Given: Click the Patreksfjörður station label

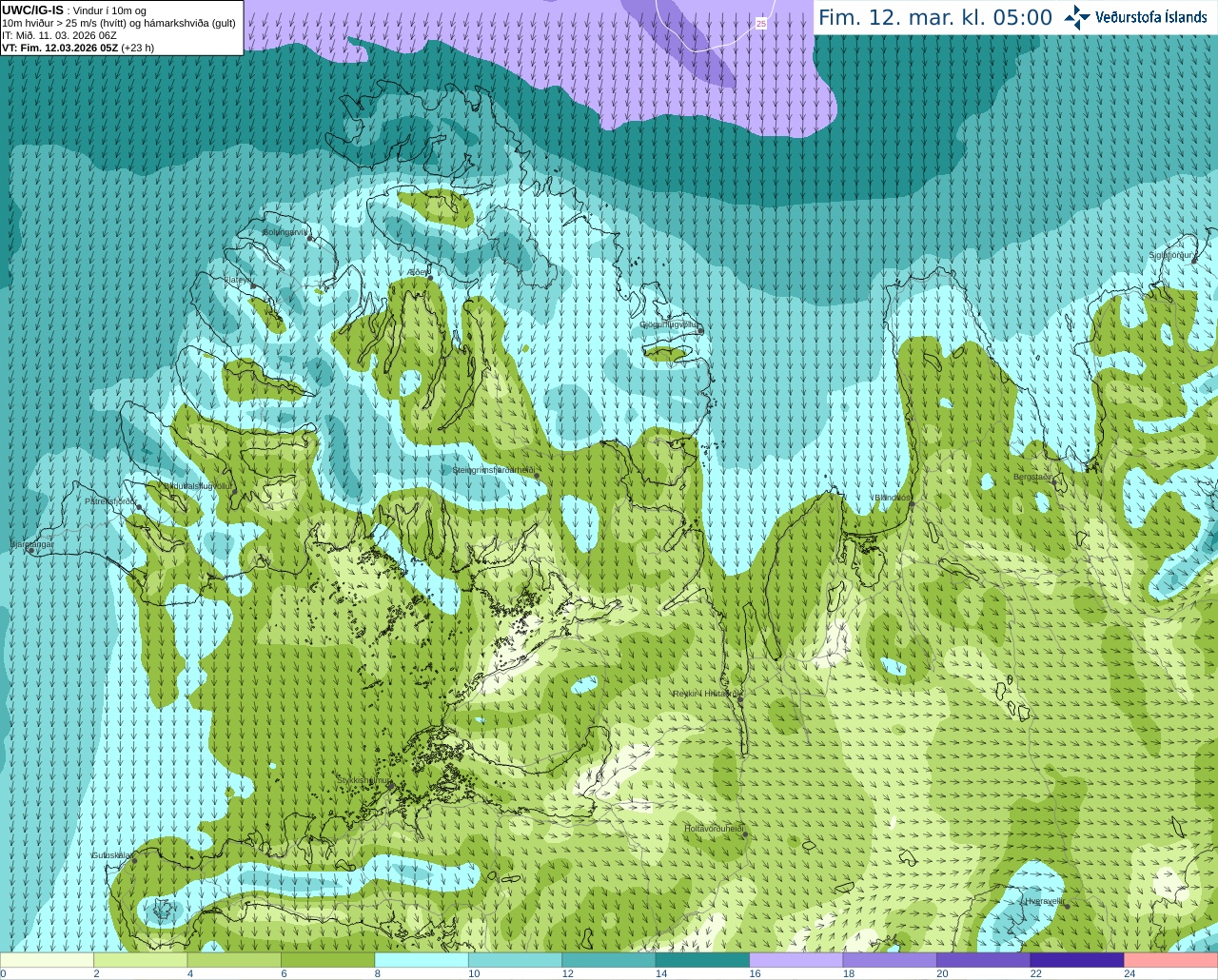Looking at the screenshot, I should click(x=110, y=500).
